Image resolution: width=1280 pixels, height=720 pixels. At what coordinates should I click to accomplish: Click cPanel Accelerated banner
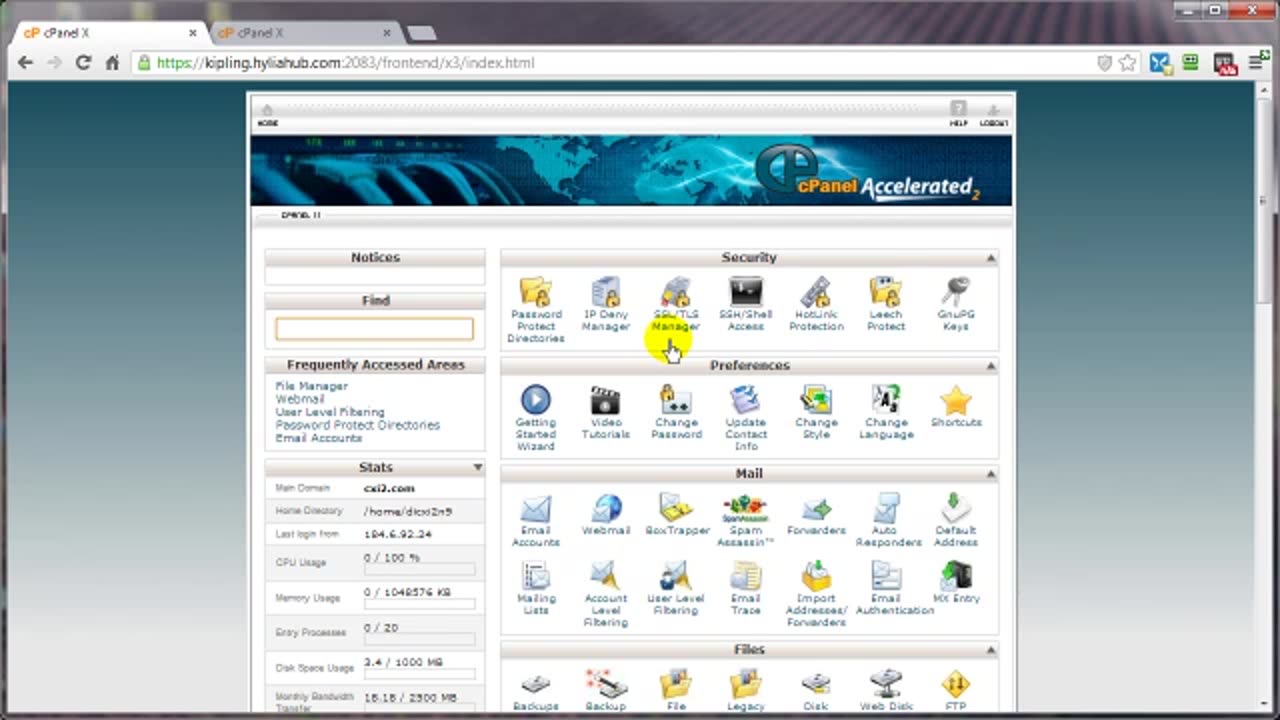(631, 170)
